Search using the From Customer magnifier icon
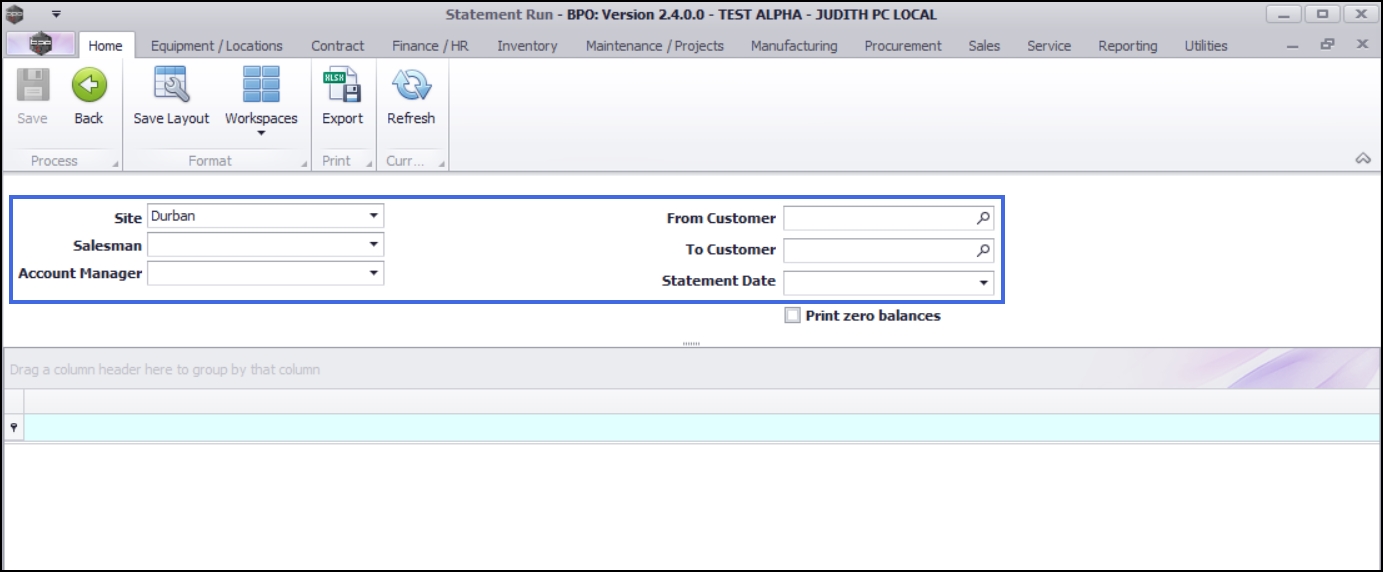Viewport: 1383px width, 572px height. pos(983,218)
